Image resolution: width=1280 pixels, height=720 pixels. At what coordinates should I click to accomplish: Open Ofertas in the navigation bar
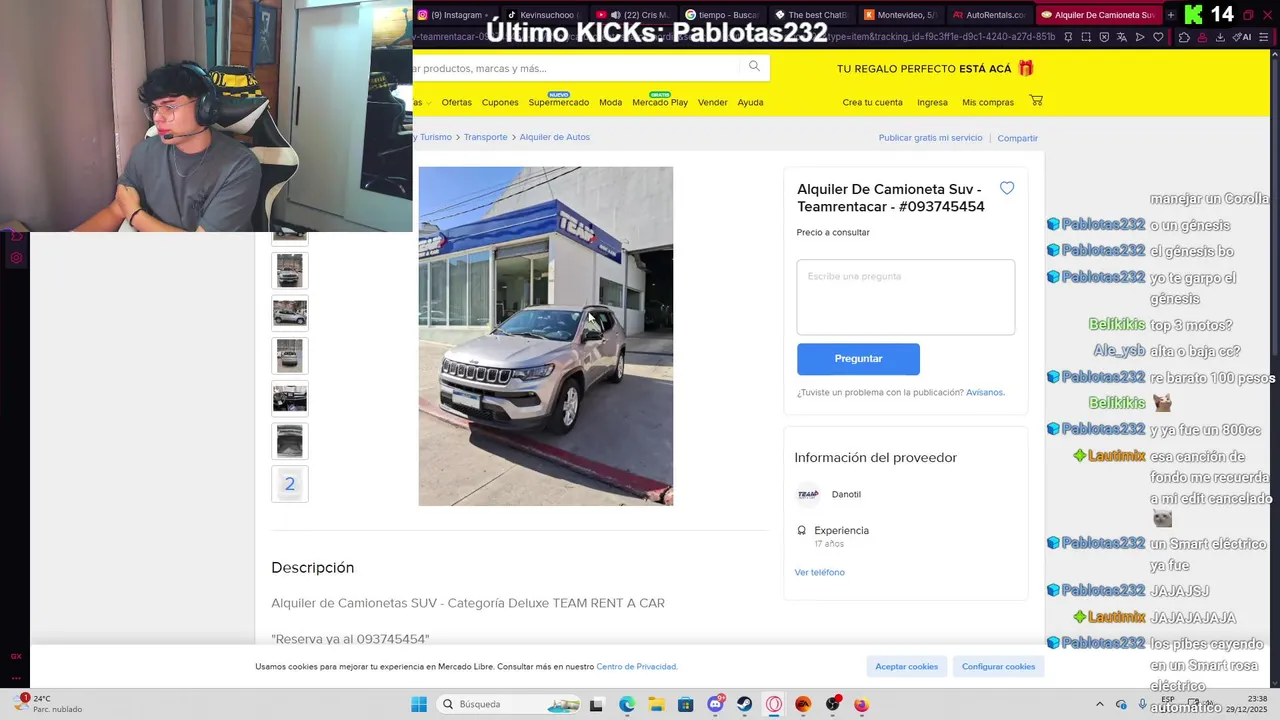456,102
